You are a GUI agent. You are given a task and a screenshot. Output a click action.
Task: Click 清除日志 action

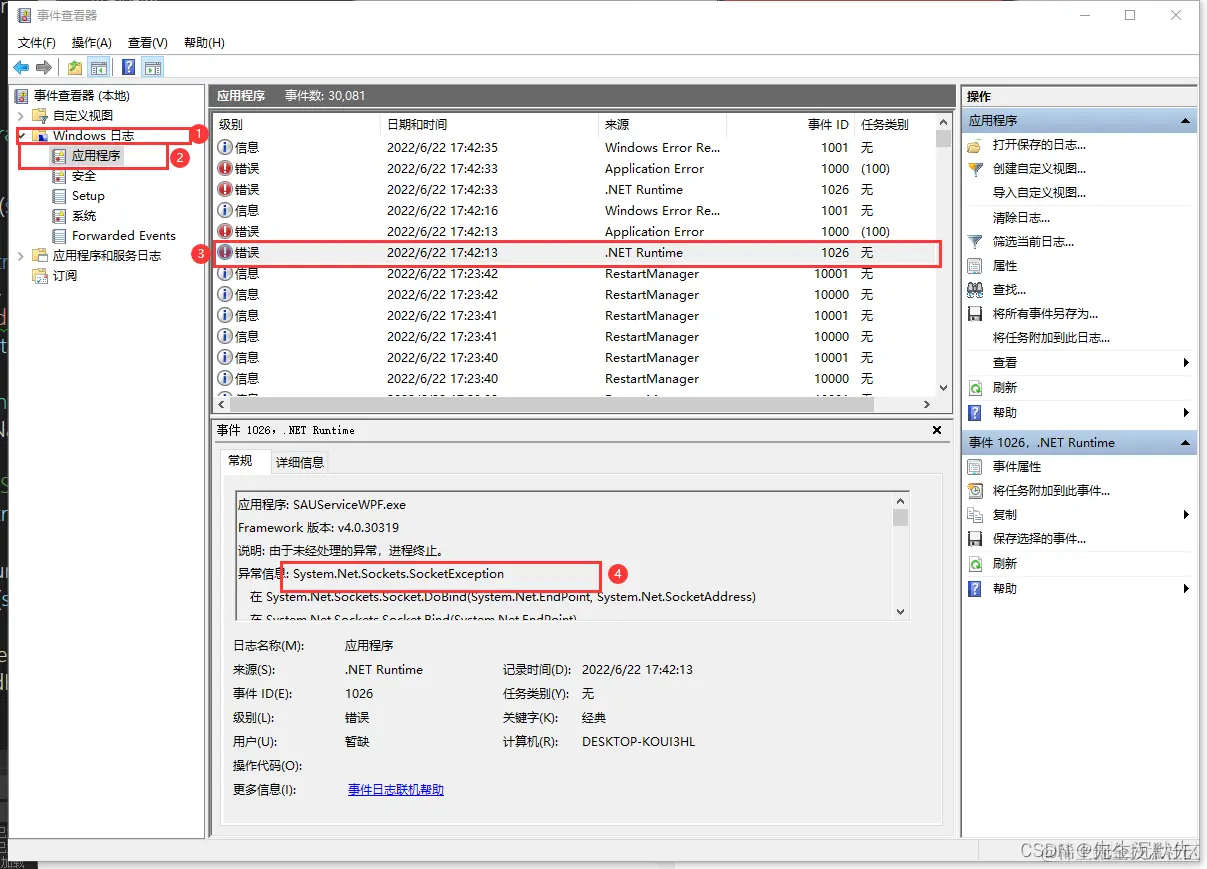1021,218
